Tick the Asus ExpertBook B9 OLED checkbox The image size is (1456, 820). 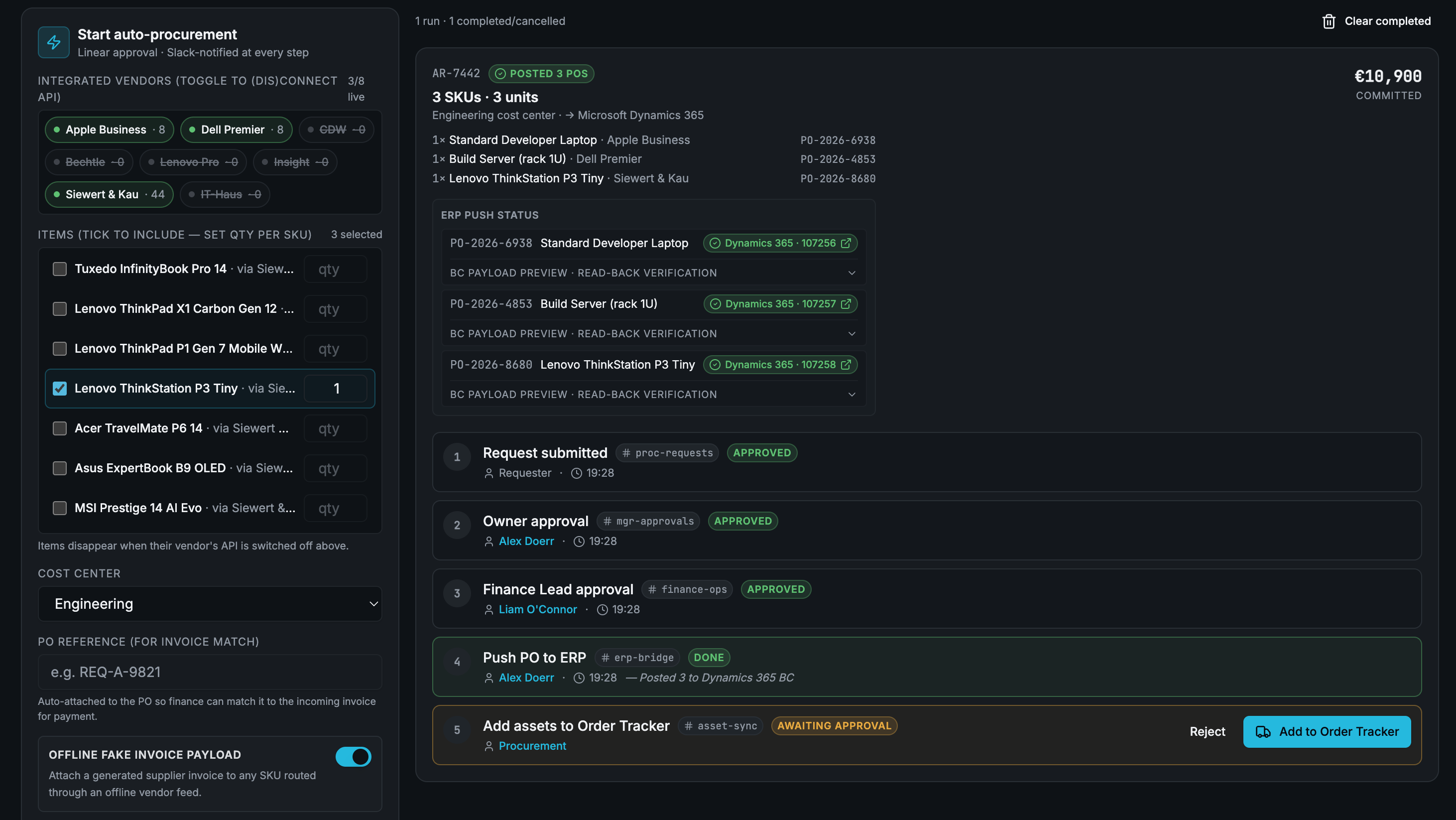click(x=59, y=468)
